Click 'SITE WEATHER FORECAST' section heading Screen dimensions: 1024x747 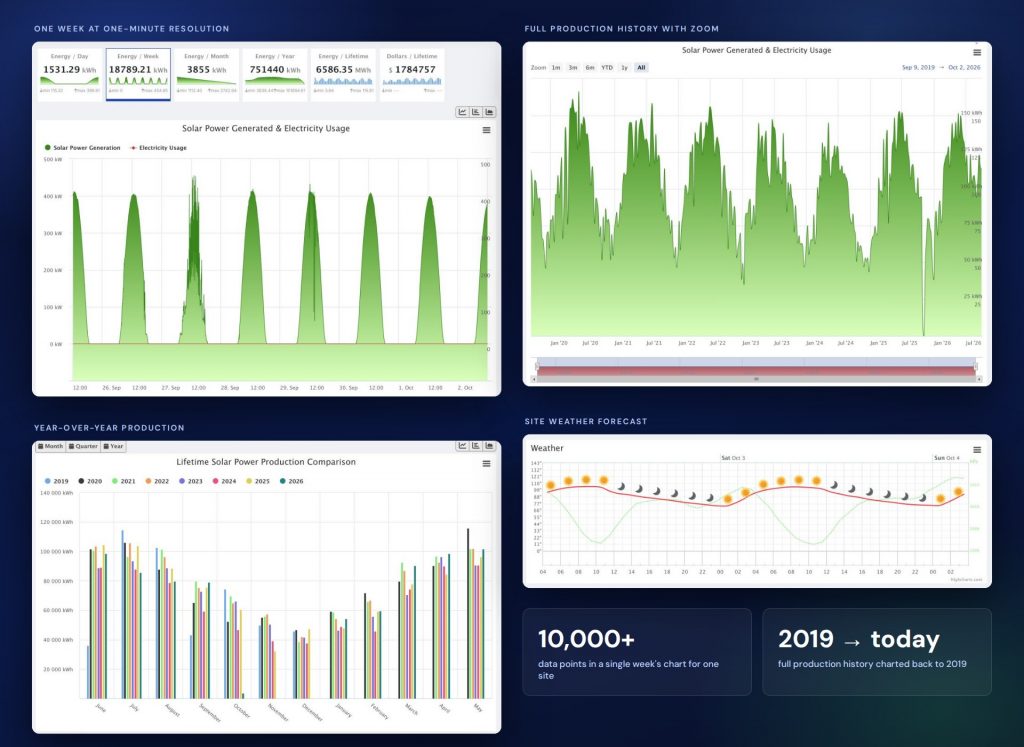coord(586,421)
